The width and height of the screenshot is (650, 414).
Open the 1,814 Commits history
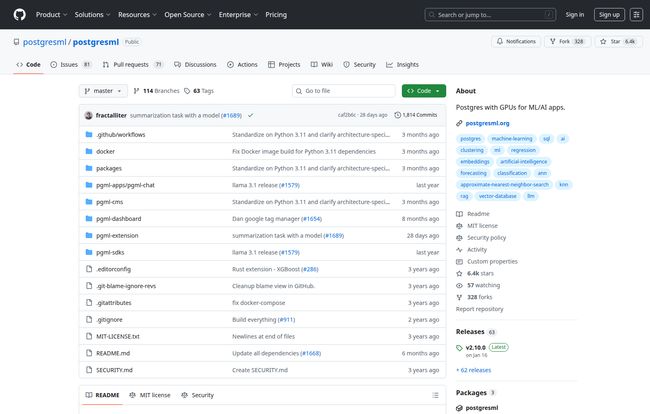pyautogui.click(x=416, y=115)
